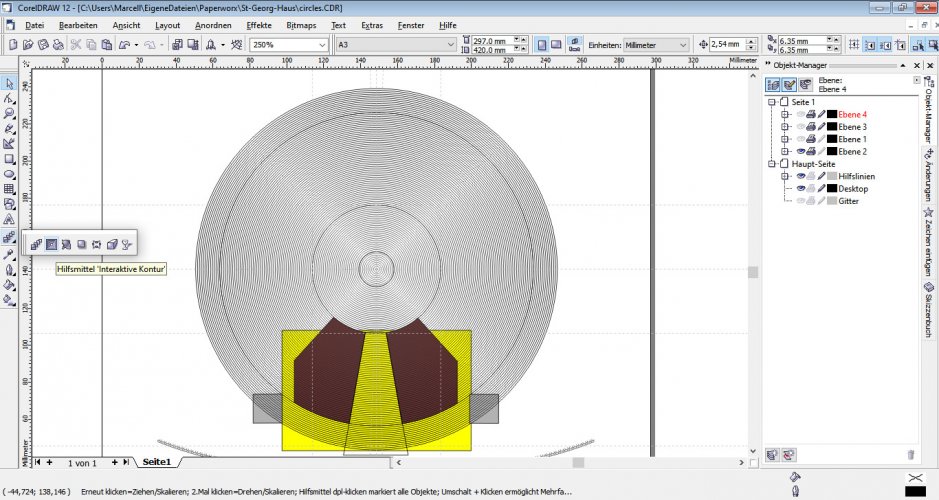Viewport: 939px width, 500px height.
Task: Switch to the Seite1 page tab
Action: tap(156, 462)
